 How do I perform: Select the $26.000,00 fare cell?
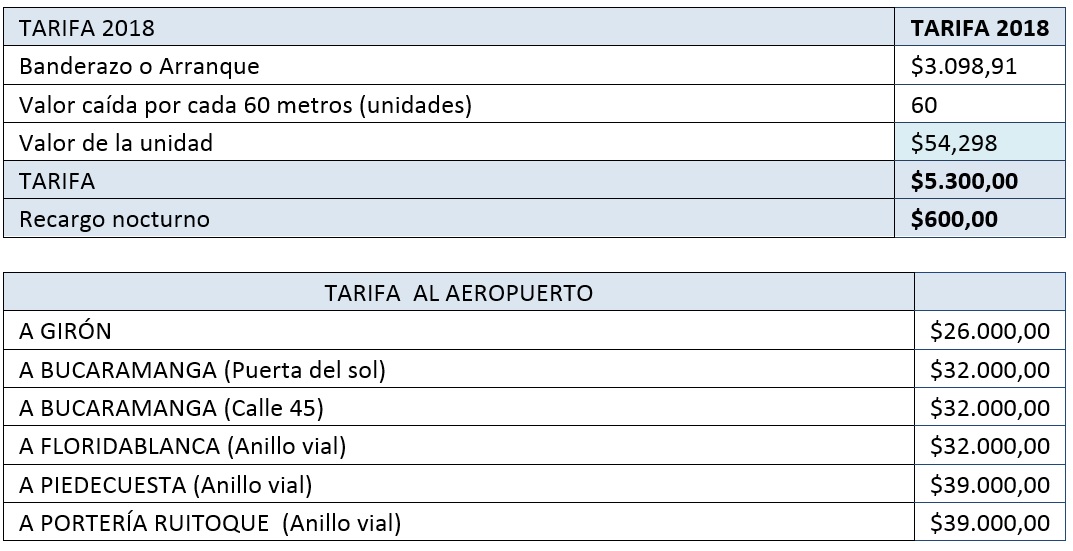click(990, 331)
